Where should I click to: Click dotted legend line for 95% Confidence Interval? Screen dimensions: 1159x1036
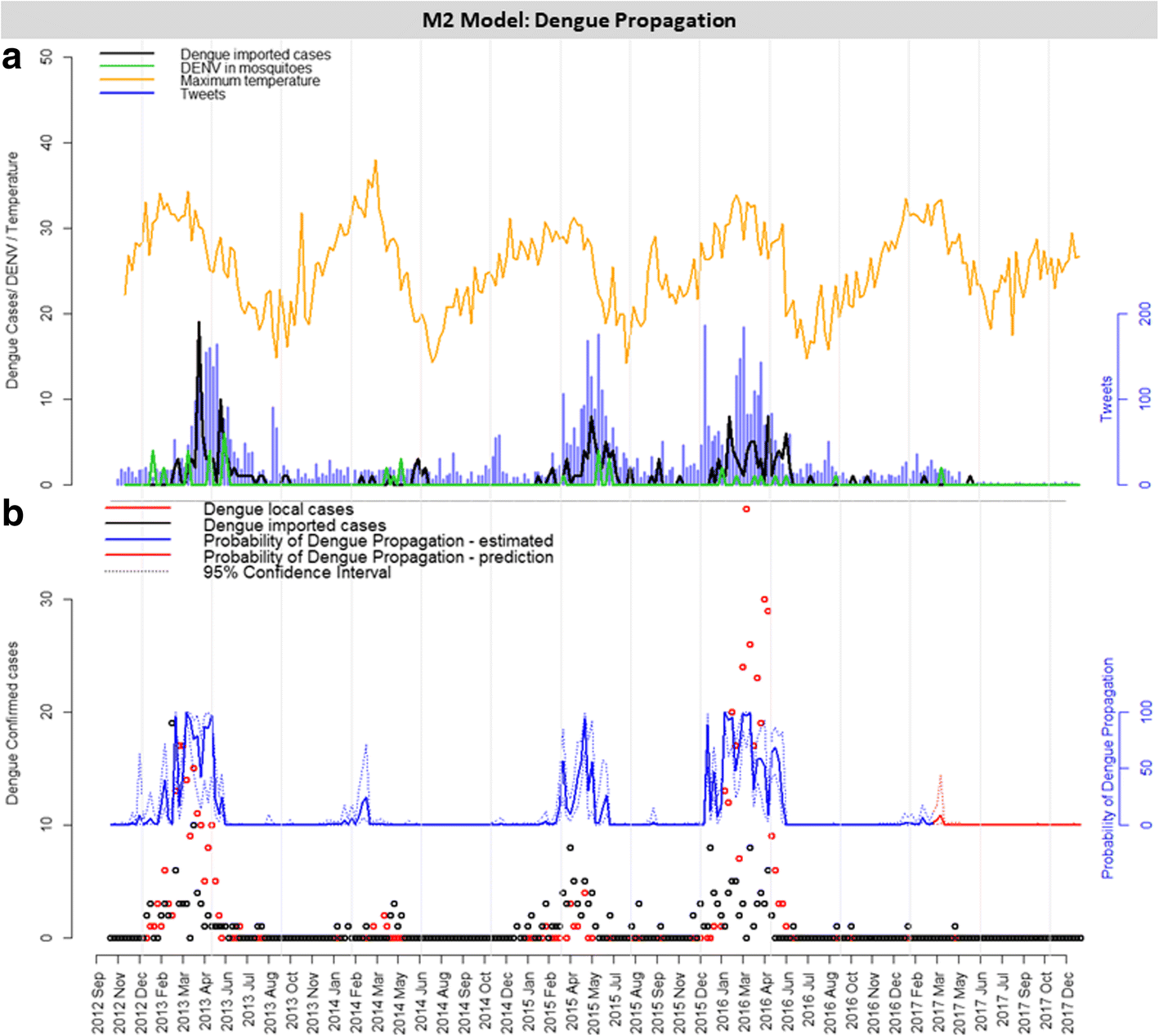click(x=137, y=571)
